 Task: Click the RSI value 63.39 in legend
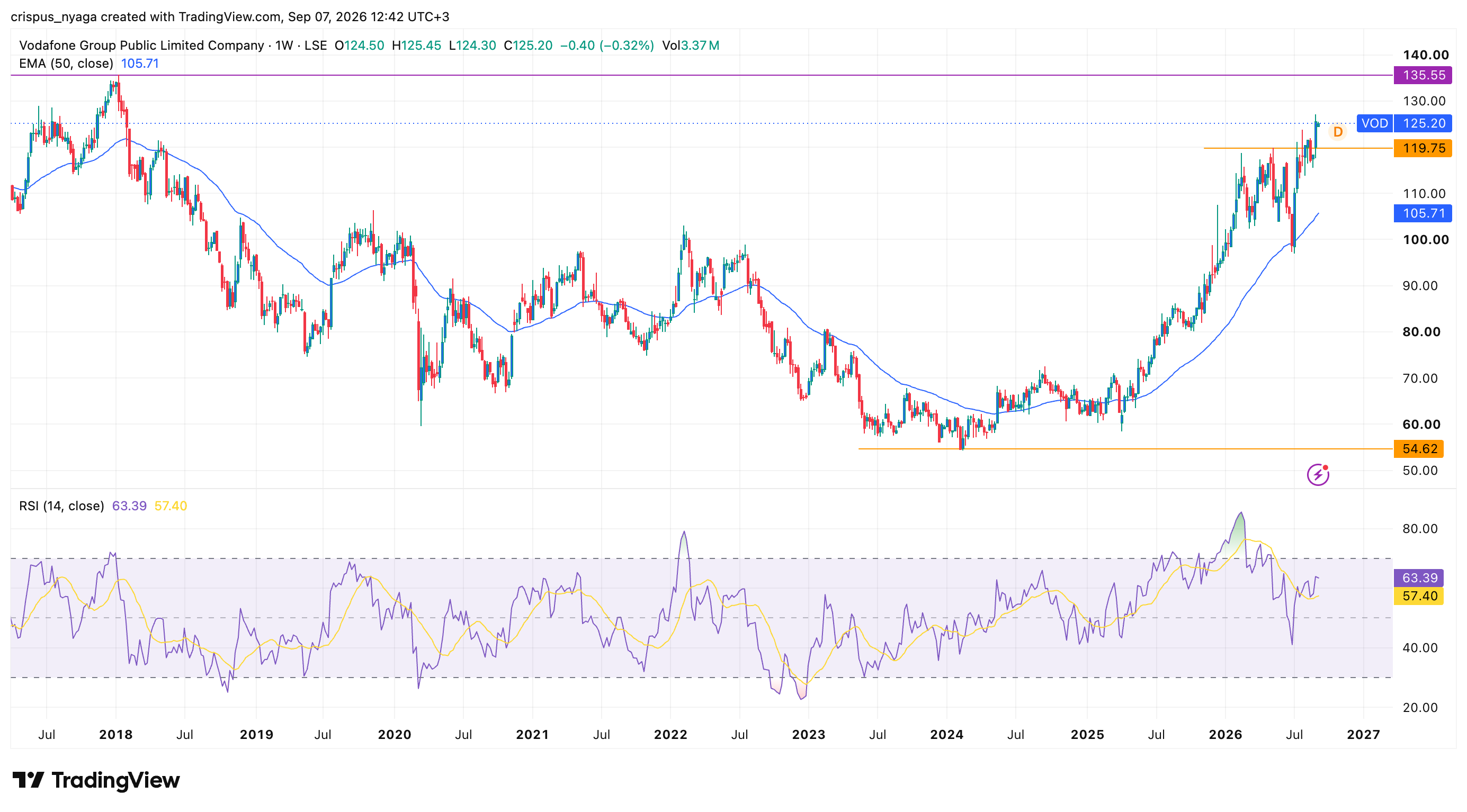click(x=129, y=506)
